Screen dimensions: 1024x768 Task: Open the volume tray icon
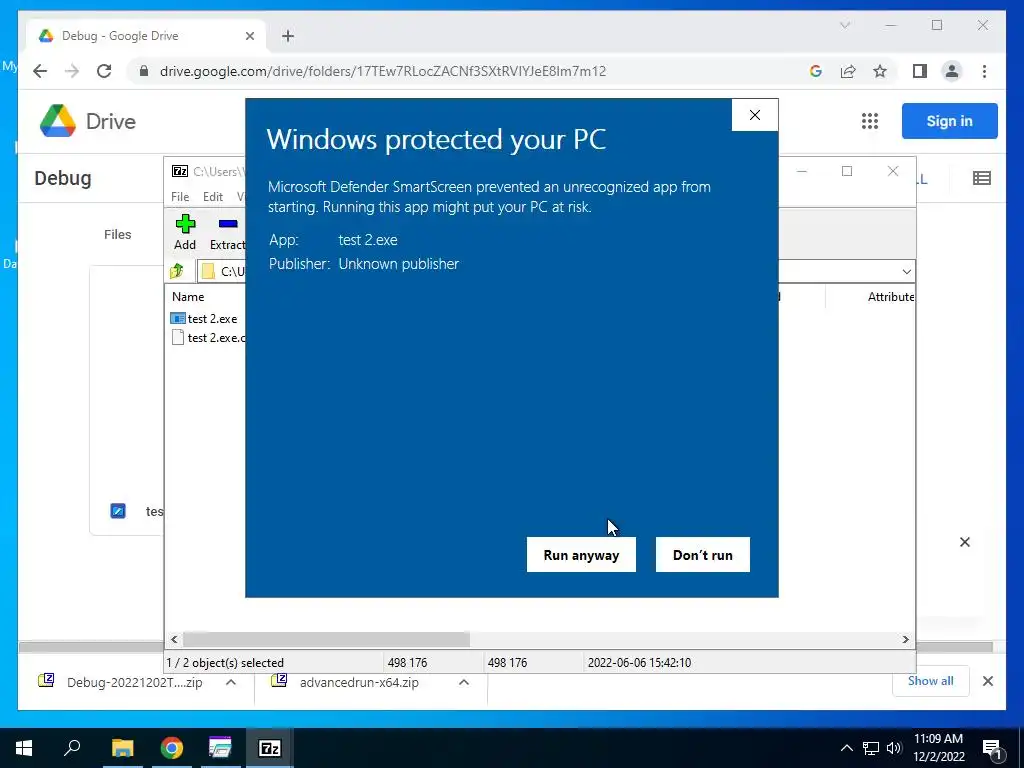click(x=894, y=748)
